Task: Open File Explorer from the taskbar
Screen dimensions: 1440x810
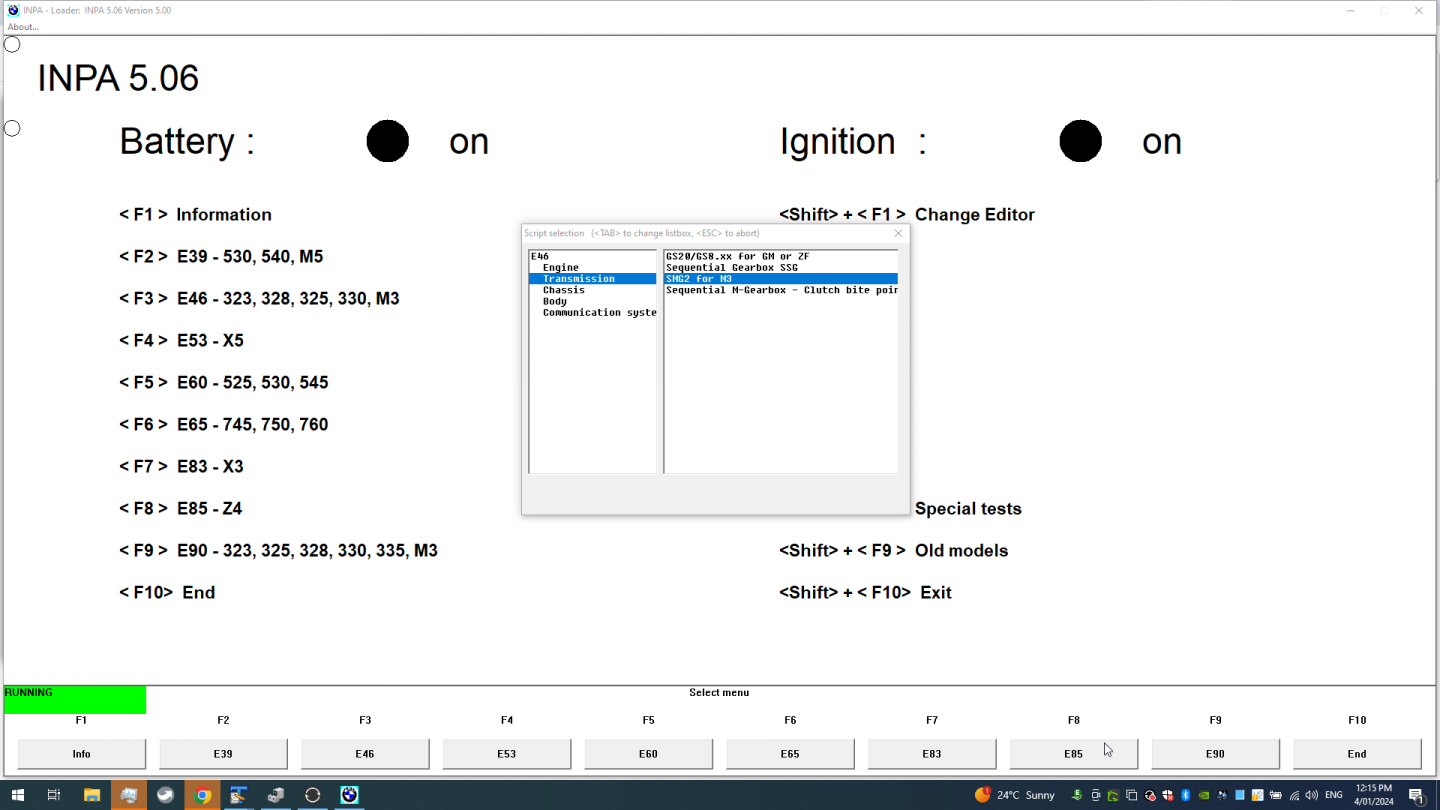Action: 92,795
